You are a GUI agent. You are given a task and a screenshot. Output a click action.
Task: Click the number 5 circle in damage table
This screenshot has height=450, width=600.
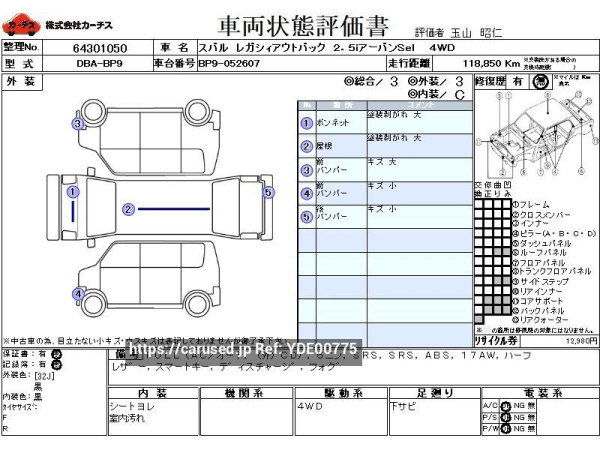306,216
